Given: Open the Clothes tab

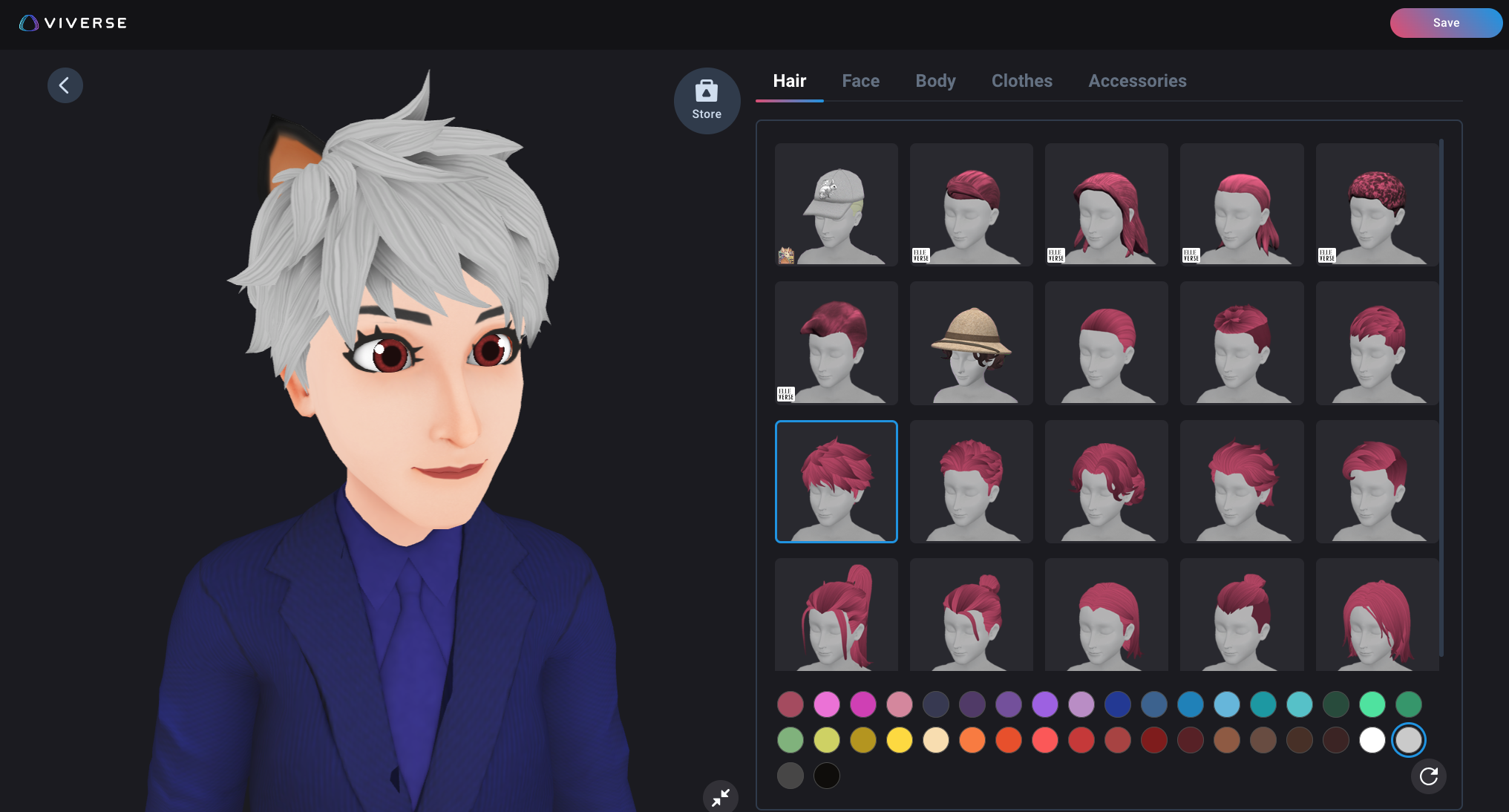Looking at the screenshot, I should point(1021,81).
